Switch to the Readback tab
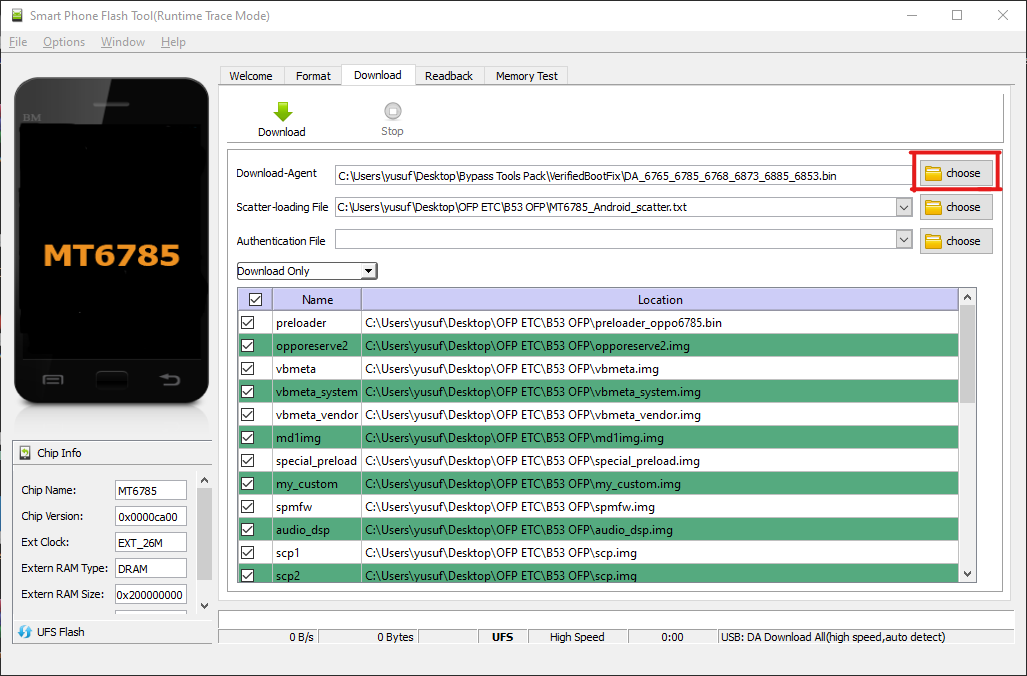The height and width of the screenshot is (676, 1027). click(x=449, y=76)
